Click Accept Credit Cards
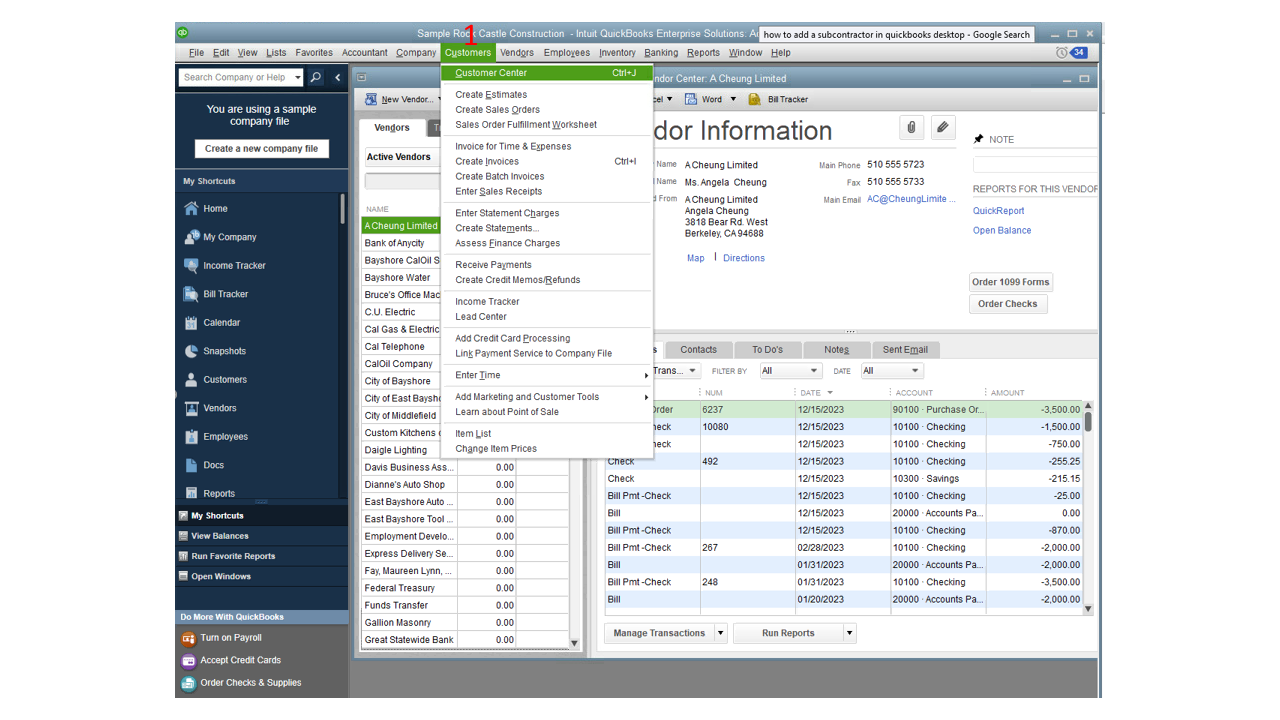This screenshot has width=1280, height=720. click(240, 660)
